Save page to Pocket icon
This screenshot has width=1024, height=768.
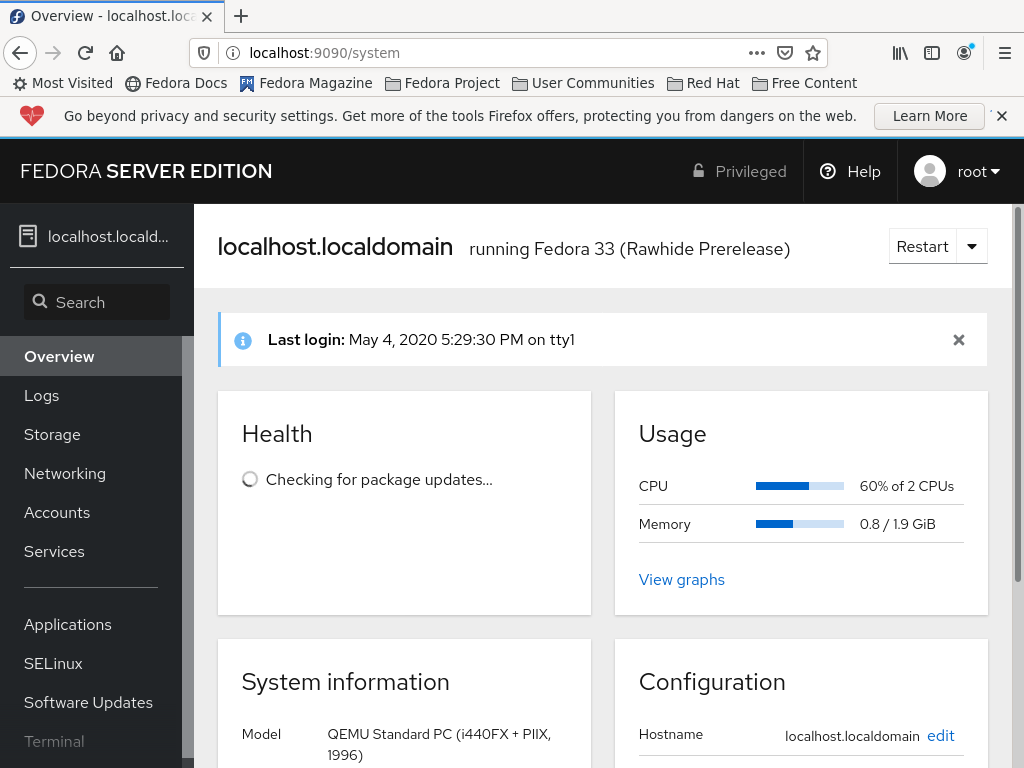[785, 53]
